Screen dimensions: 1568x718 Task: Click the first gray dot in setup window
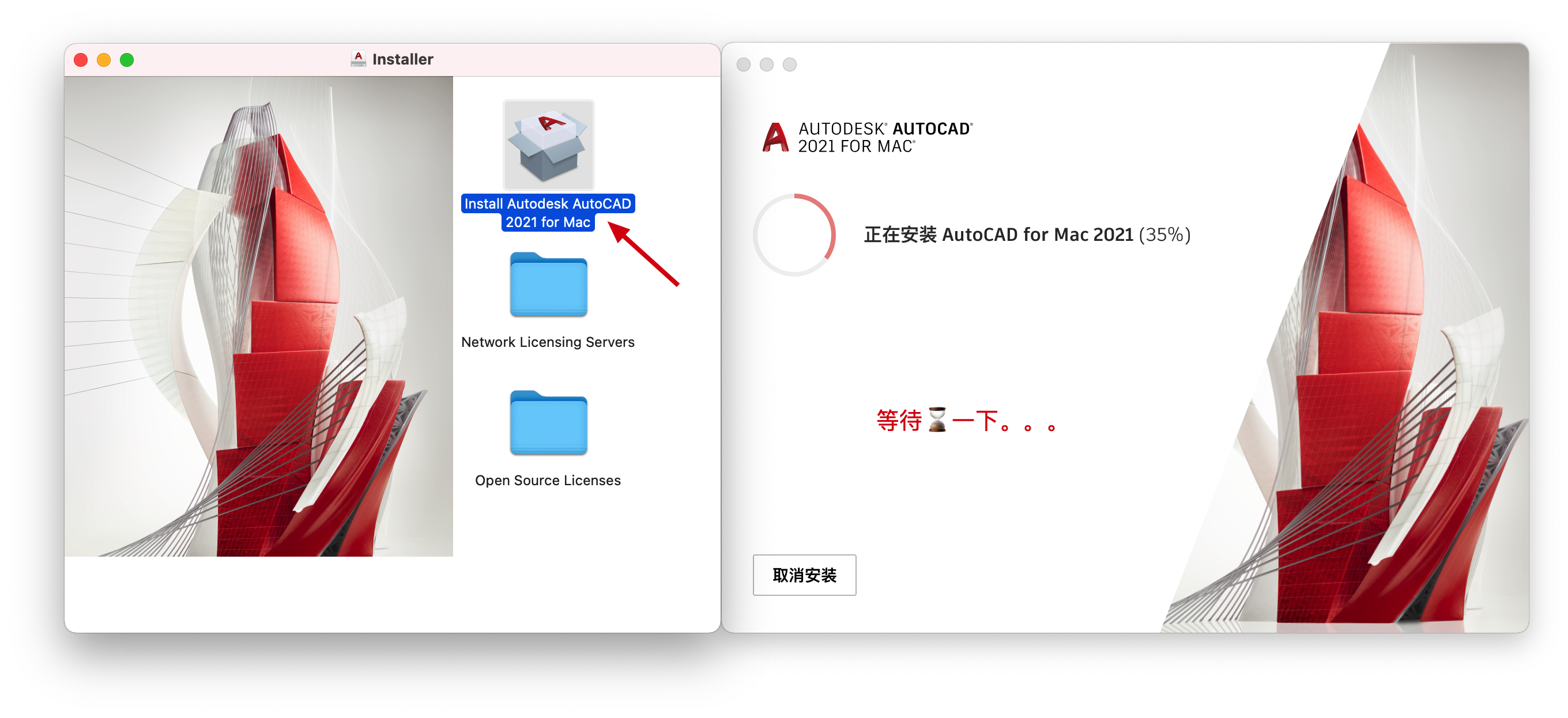pyautogui.click(x=743, y=65)
